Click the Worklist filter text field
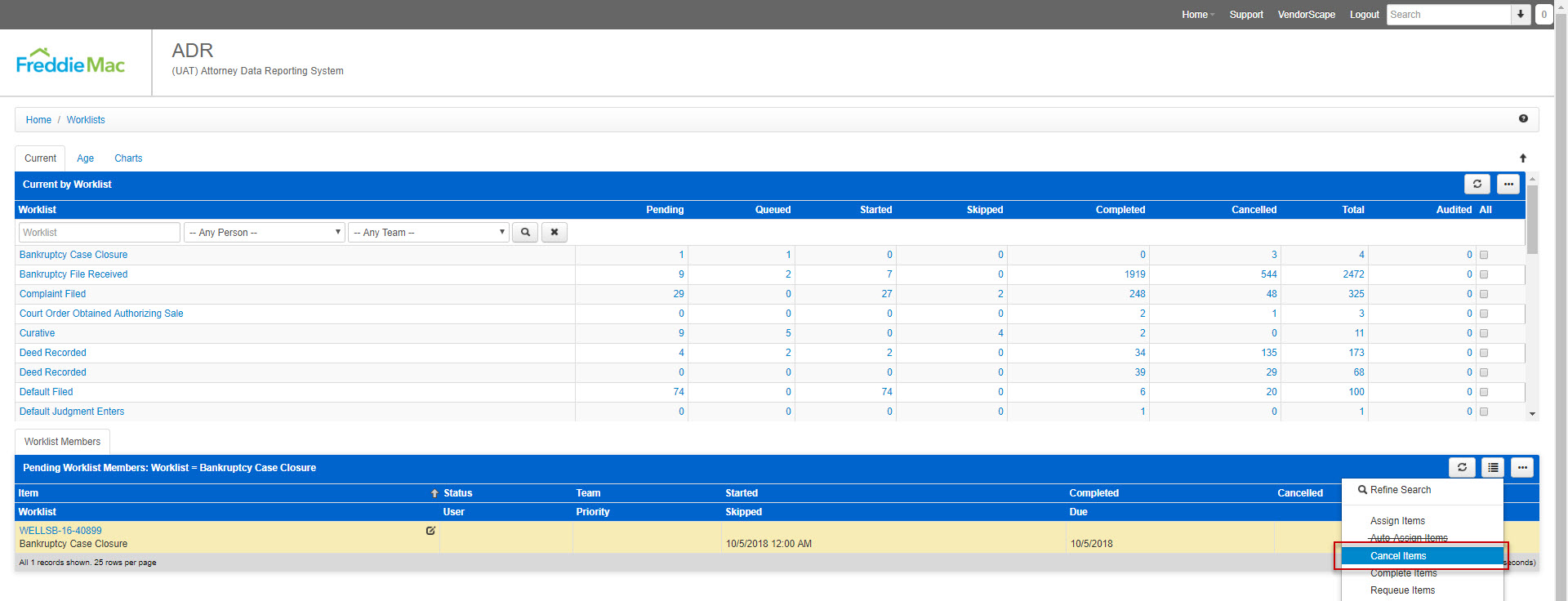This screenshot has width=1568, height=601. pyautogui.click(x=99, y=233)
